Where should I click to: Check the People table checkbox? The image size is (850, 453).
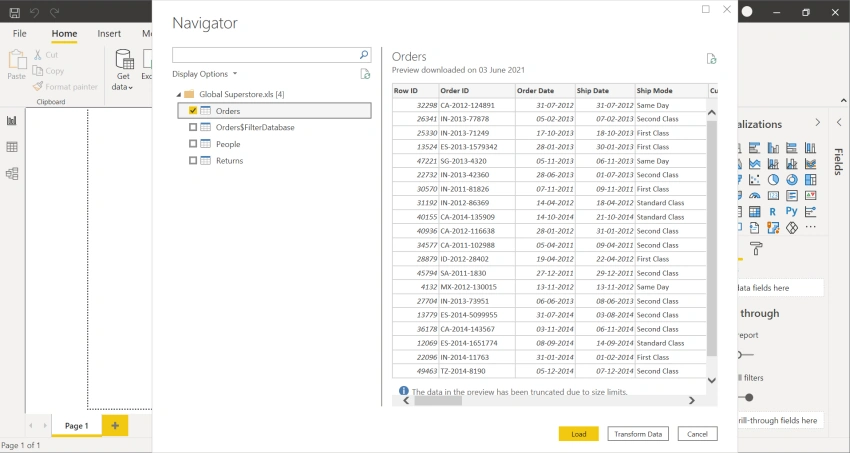[x=193, y=144]
